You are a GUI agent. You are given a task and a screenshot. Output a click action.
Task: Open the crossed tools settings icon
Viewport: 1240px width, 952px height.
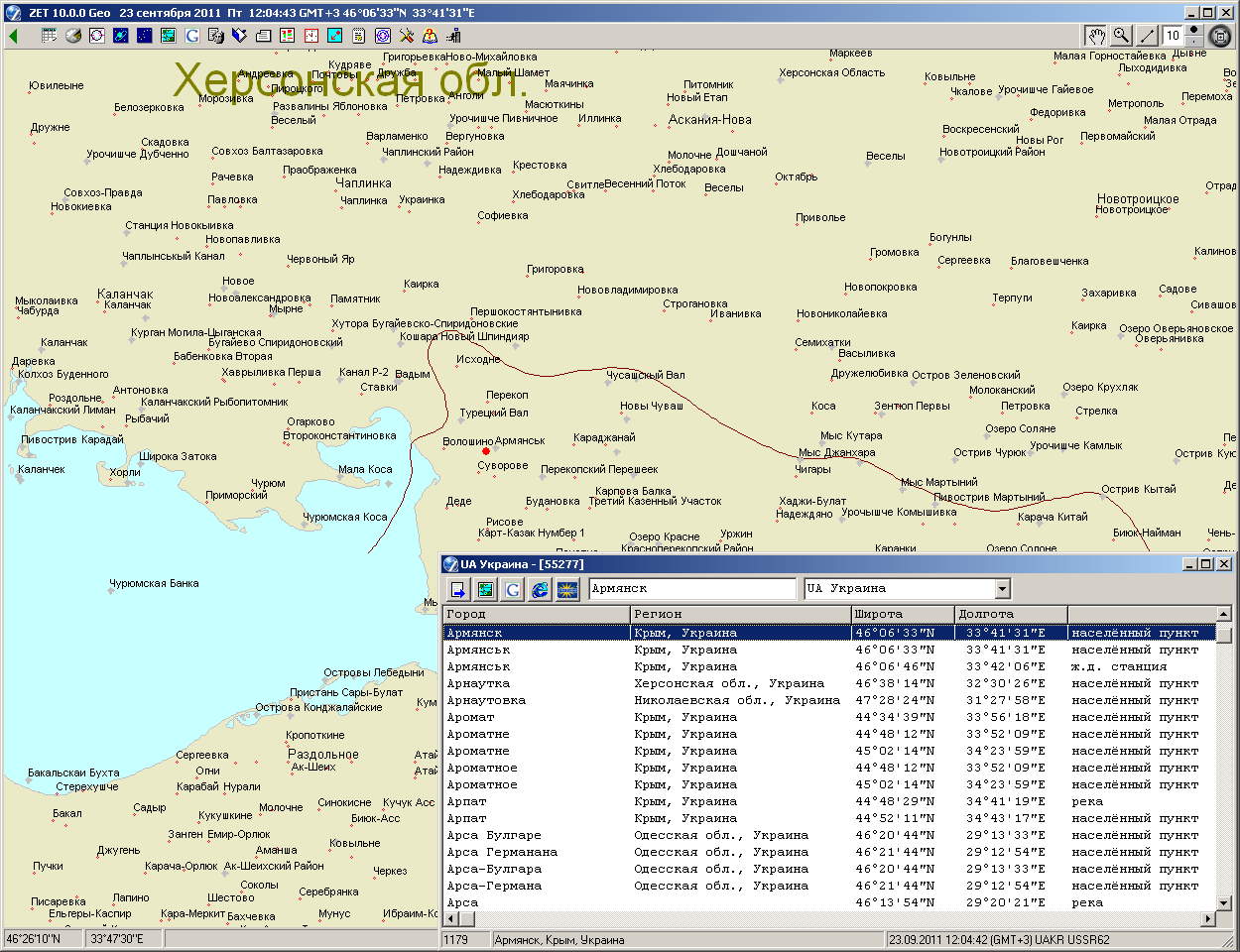407,36
